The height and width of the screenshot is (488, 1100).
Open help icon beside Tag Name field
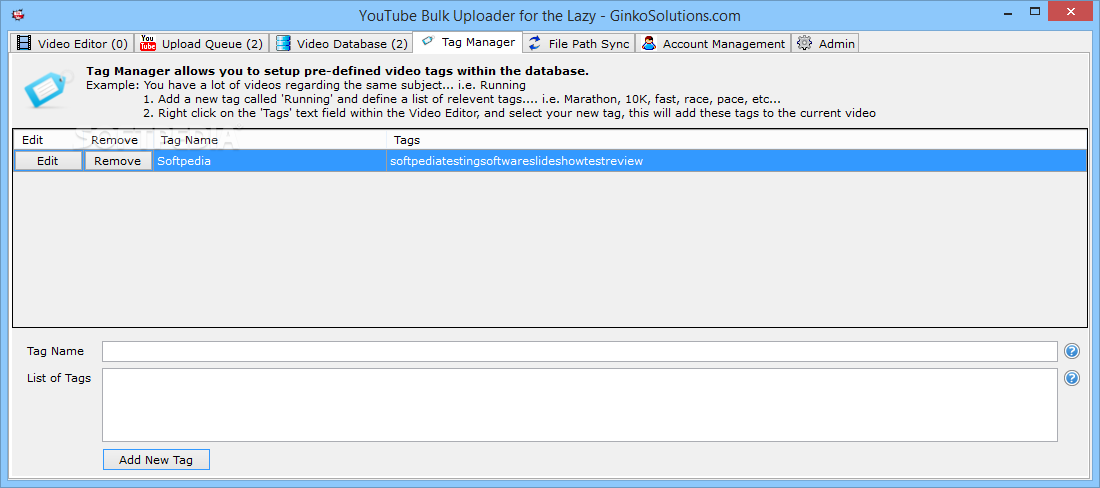[x=1071, y=351]
